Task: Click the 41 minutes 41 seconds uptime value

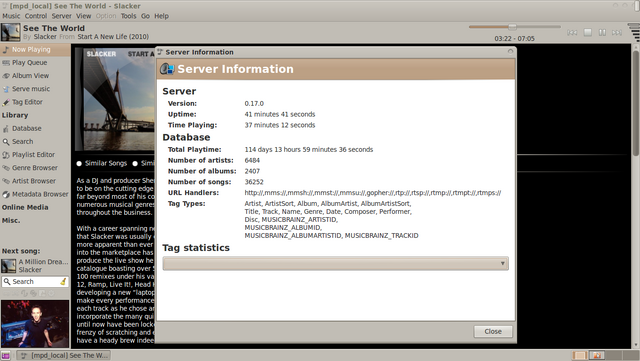Action: pos(280,114)
